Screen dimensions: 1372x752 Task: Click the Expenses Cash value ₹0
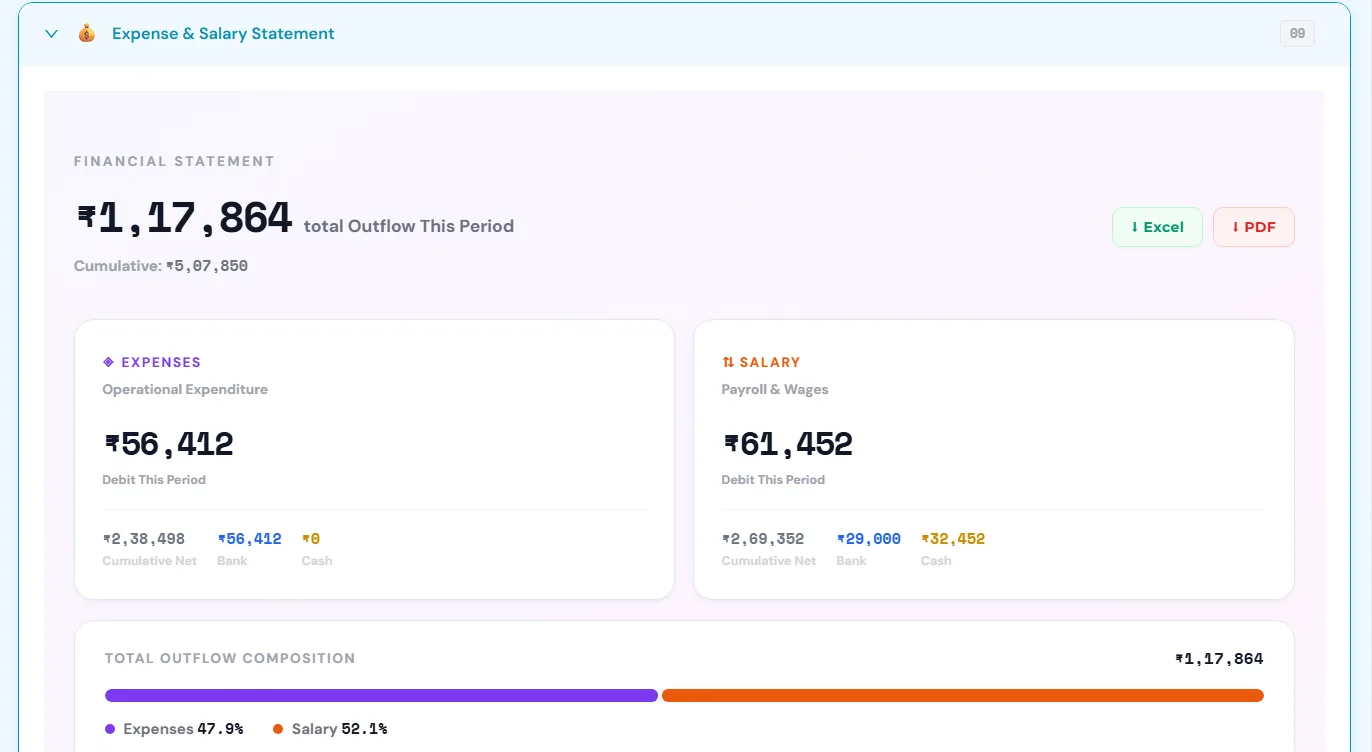click(x=311, y=539)
